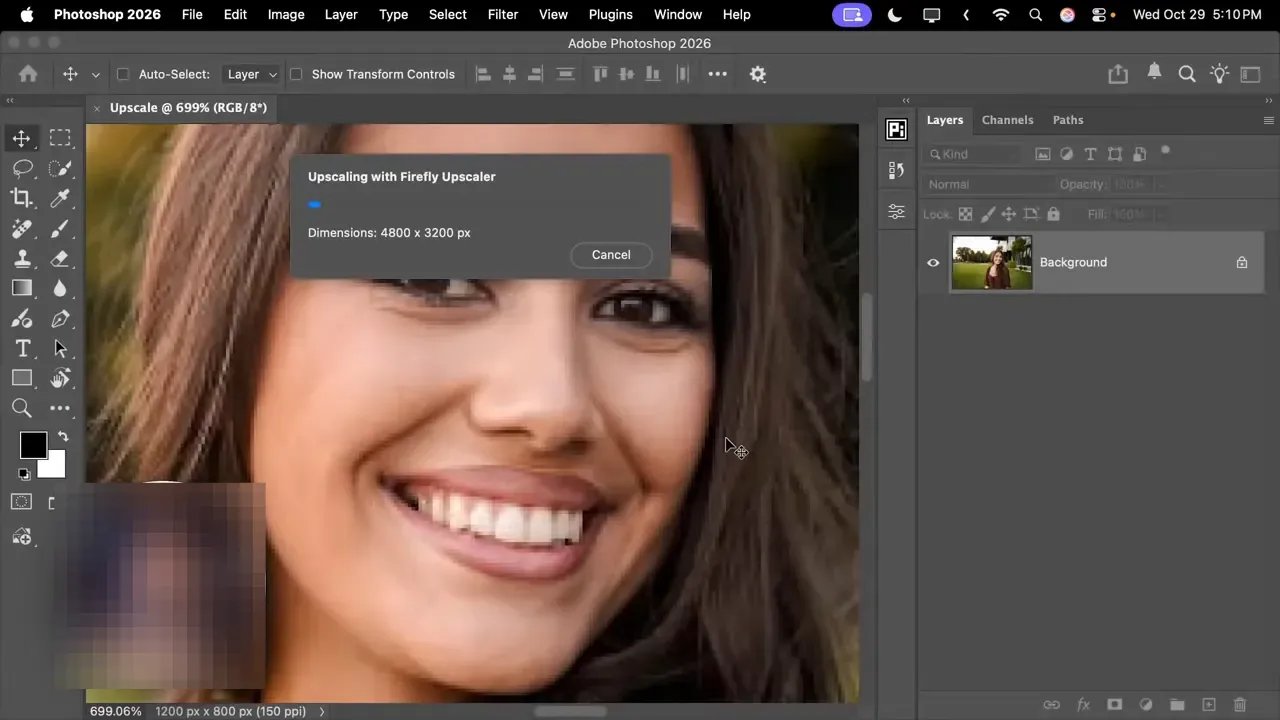Select the Background layer thumbnail
Viewport: 1280px width, 720px height.
991,262
